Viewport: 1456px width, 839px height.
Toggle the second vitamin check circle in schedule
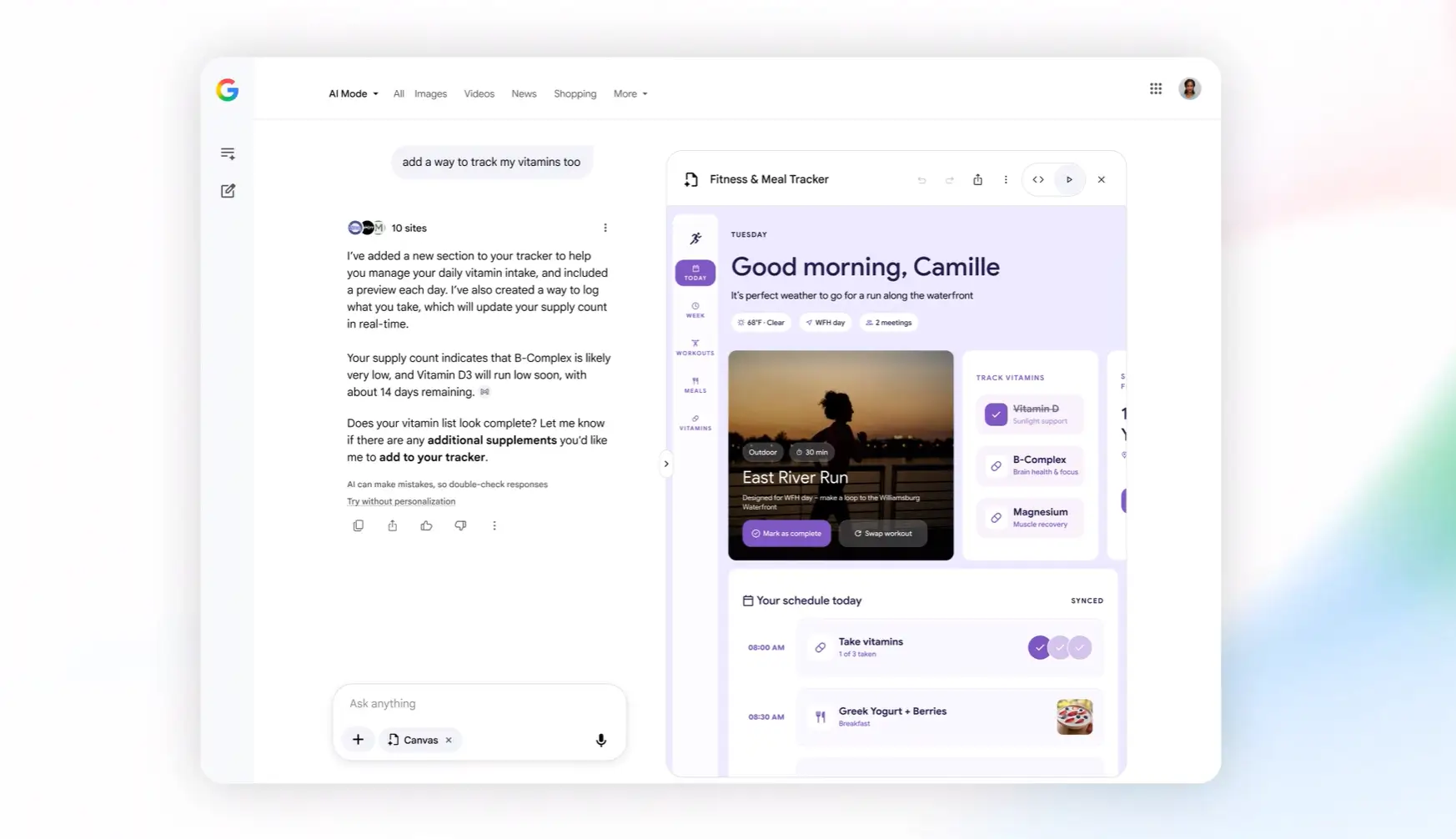pyautogui.click(x=1060, y=647)
